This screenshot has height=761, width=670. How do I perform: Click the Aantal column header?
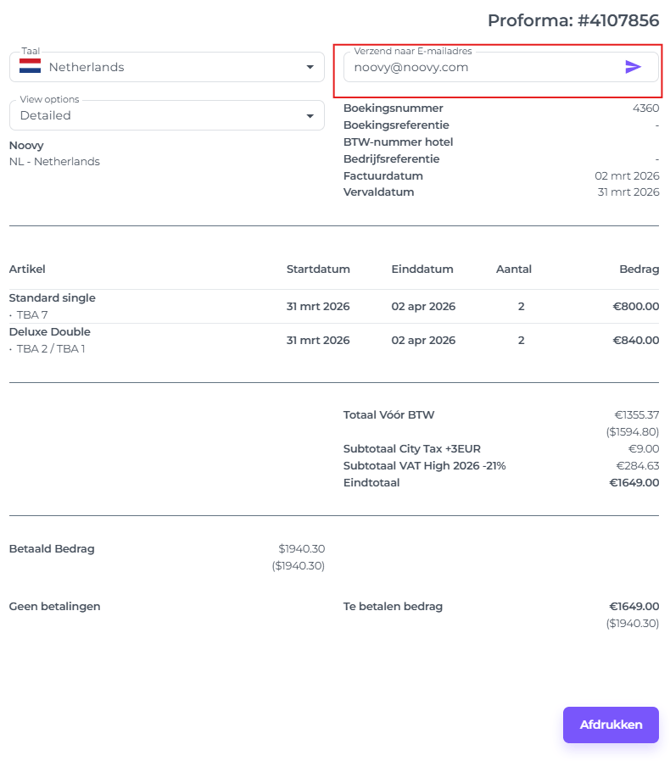tap(514, 269)
